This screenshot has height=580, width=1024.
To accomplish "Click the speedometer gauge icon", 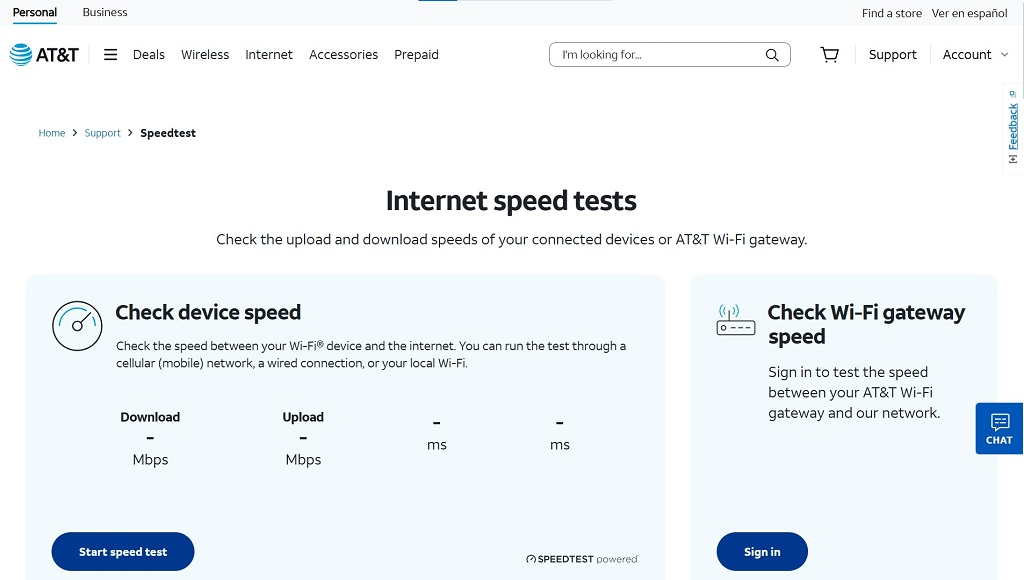I will [77, 326].
